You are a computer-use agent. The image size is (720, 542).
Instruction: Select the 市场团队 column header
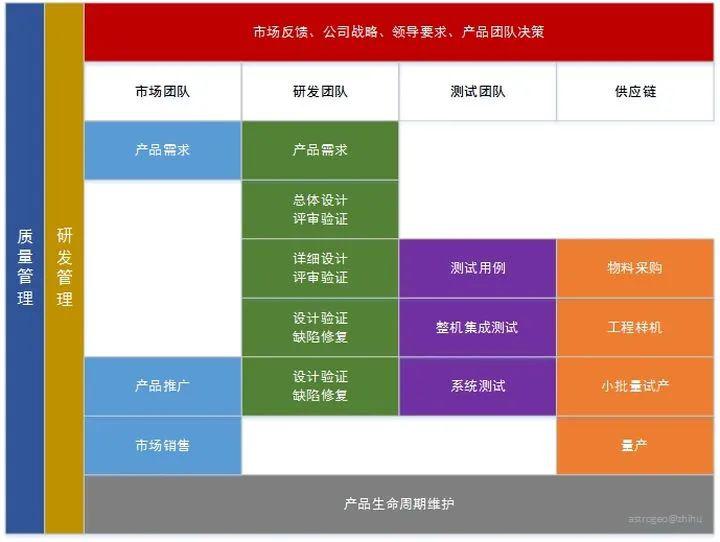[x=163, y=91]
